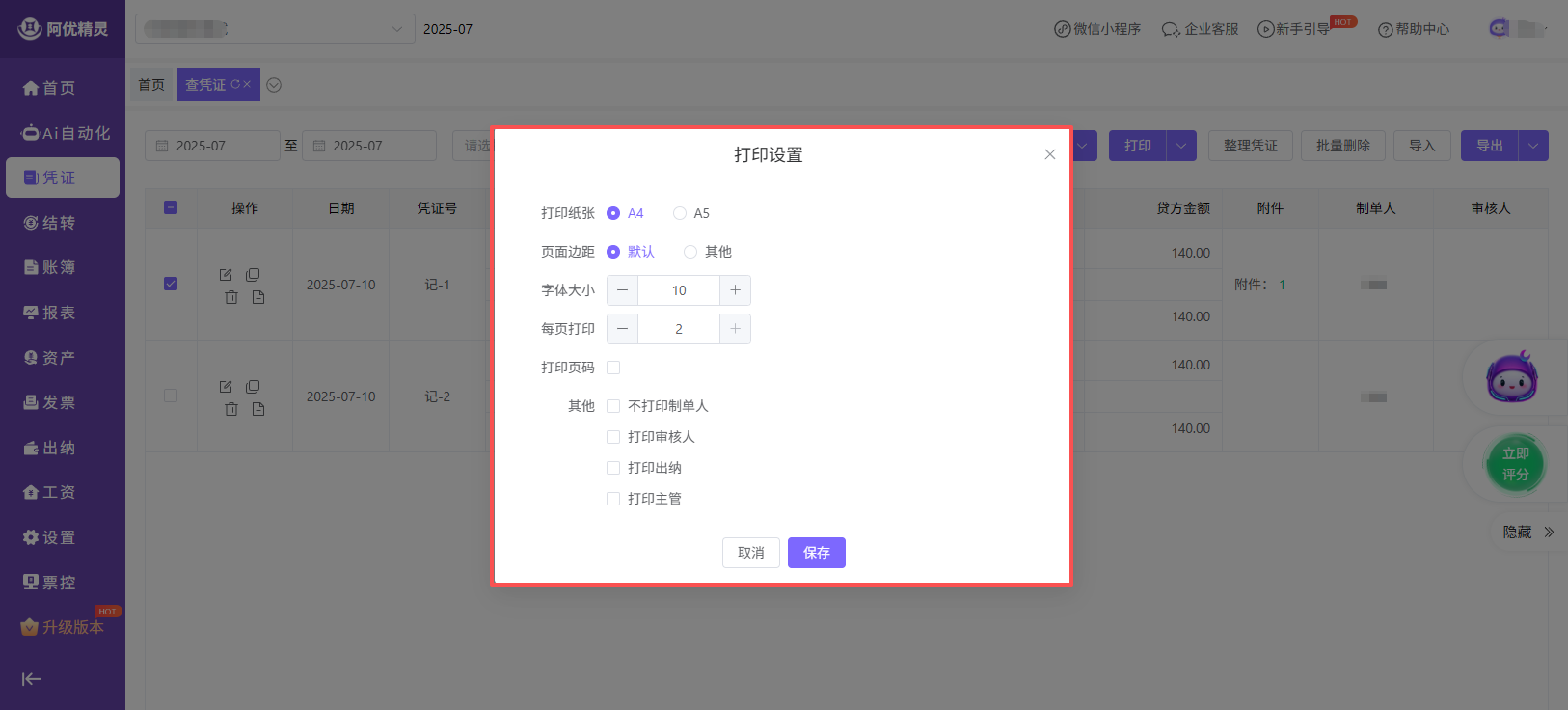The height and width of the screenshot is (710, 1568).
Task: Switch to the 首页 tab
Action: point(151,85)
